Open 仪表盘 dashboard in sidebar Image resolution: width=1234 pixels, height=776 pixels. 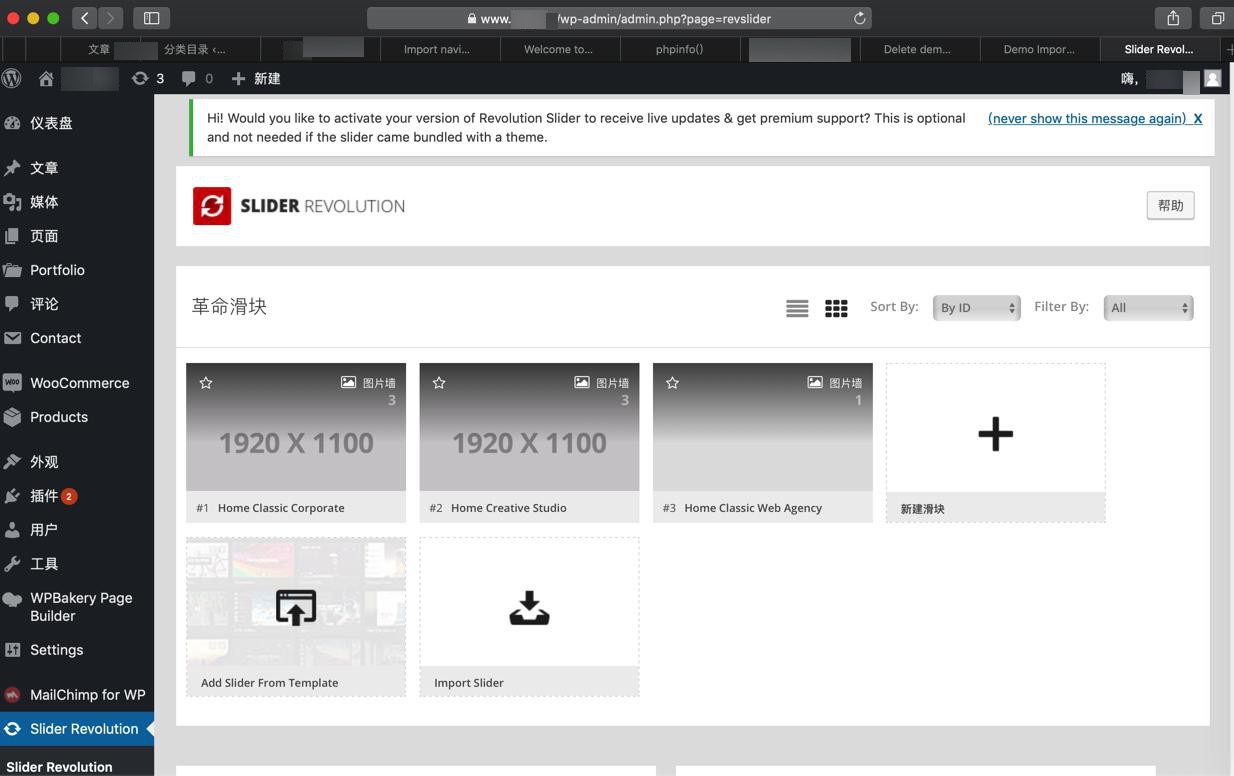77,123
